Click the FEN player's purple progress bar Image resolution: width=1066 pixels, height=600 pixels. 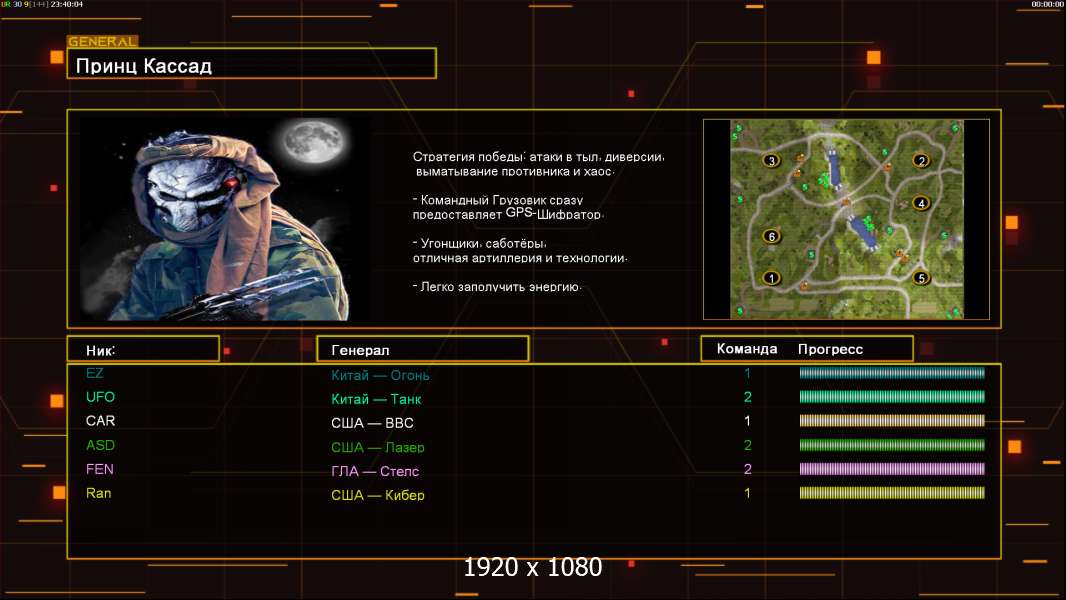click(x=892, y=469)
